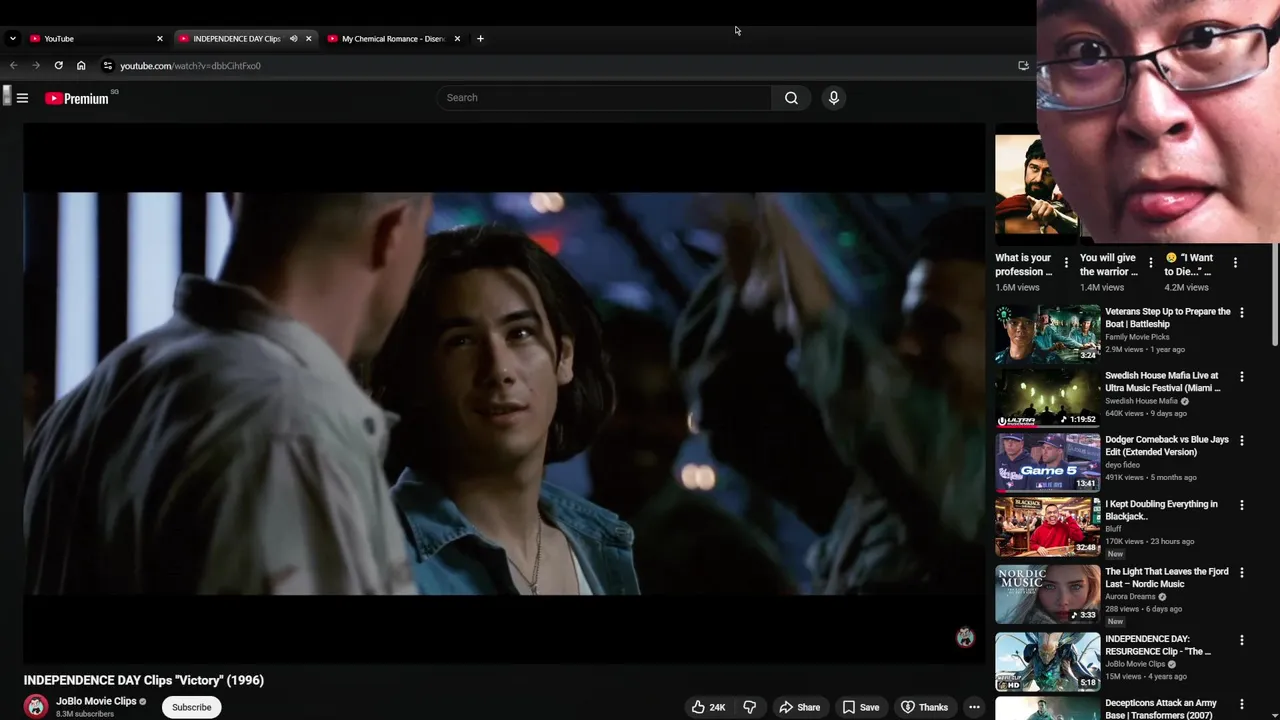
Task: Search with voice microphone icon
Action: pyautogui.click(x=833, y=98)
